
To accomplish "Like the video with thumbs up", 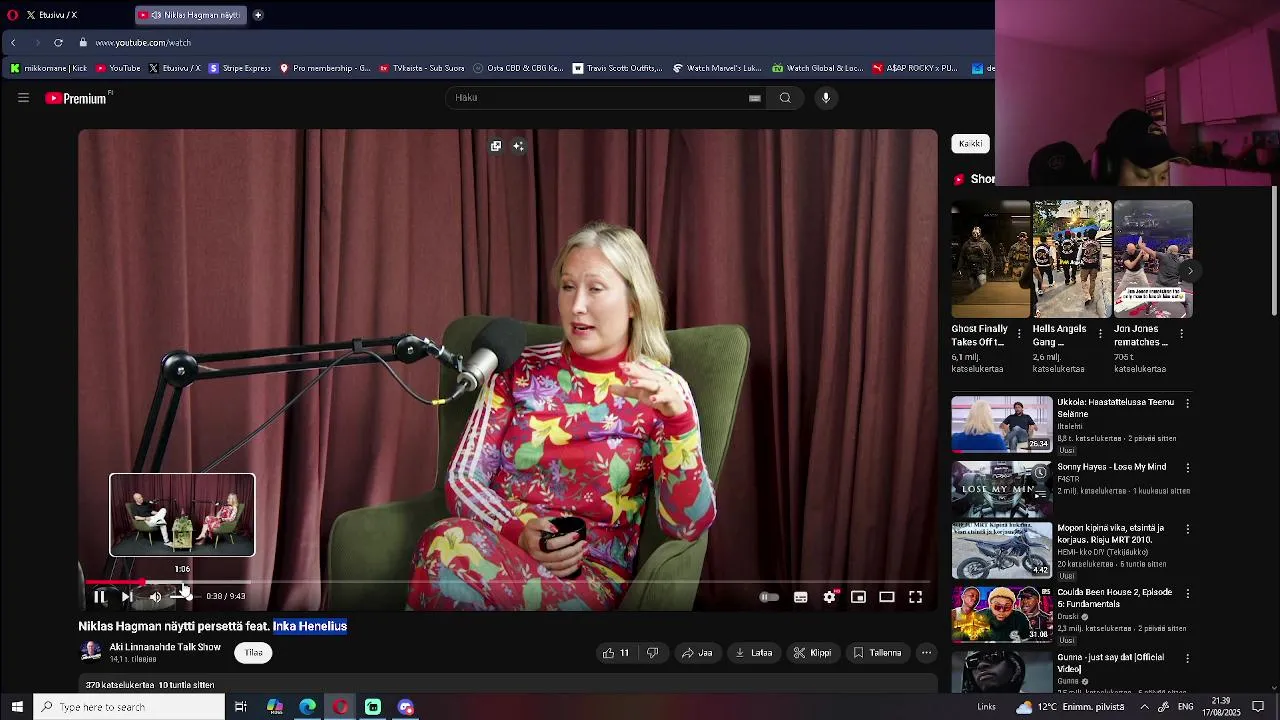I will (x=616, y=653).
